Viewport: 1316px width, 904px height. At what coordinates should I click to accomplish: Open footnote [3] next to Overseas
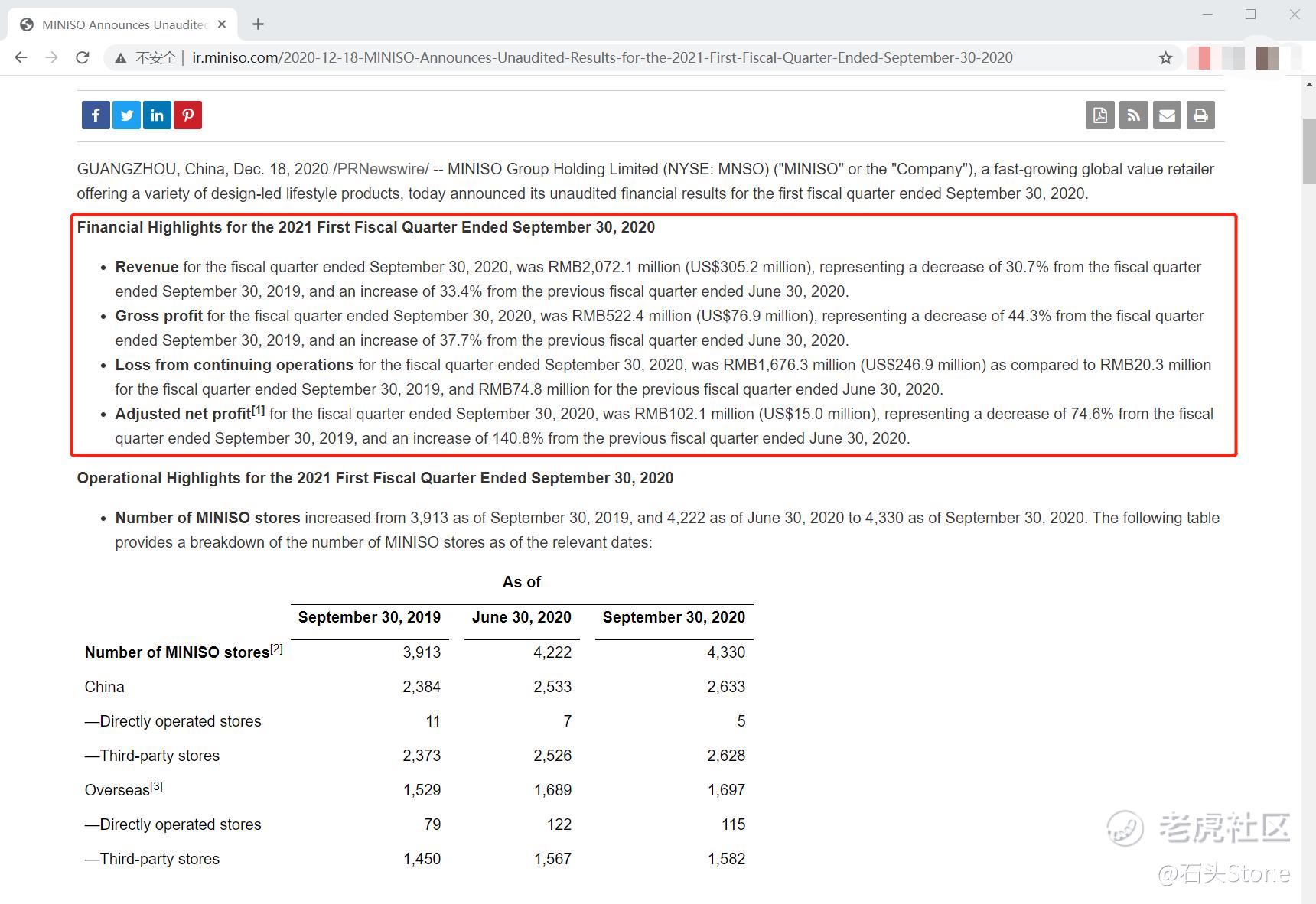pos(156,786)
